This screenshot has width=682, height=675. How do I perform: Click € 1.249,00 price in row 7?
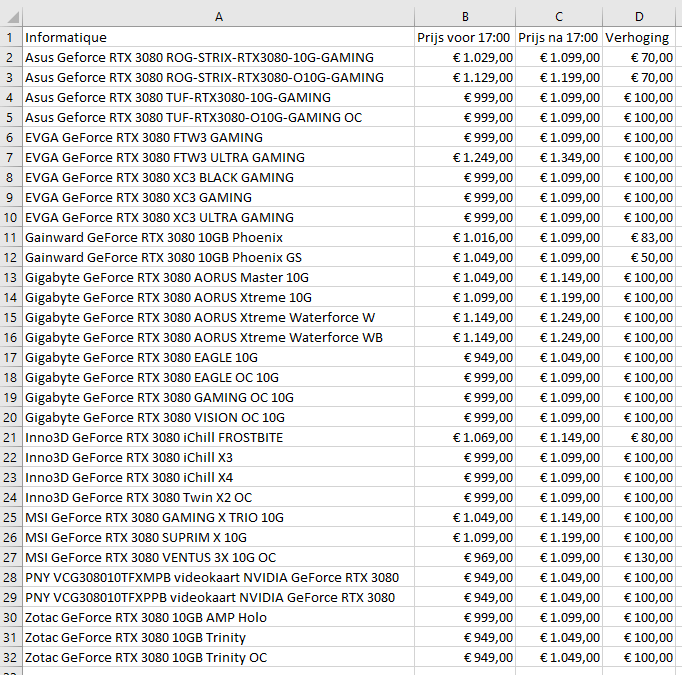coord(465,157)
